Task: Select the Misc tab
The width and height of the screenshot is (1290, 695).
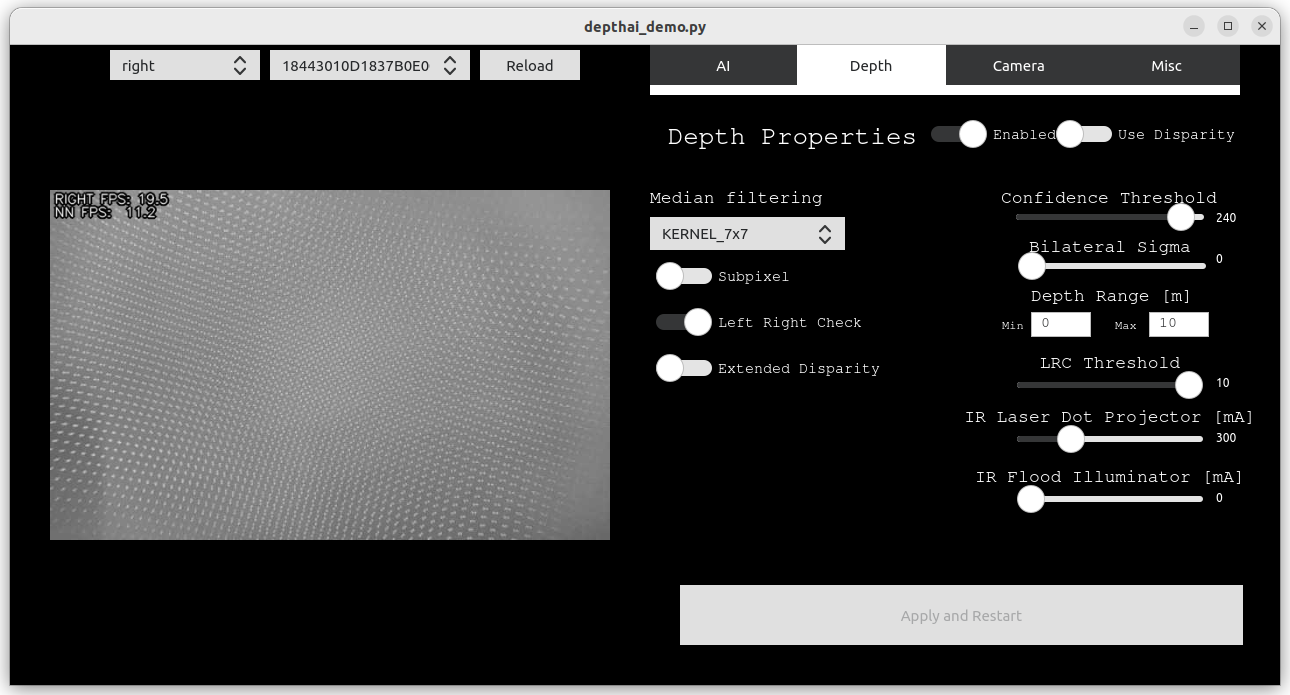Action: (1166, 65)
